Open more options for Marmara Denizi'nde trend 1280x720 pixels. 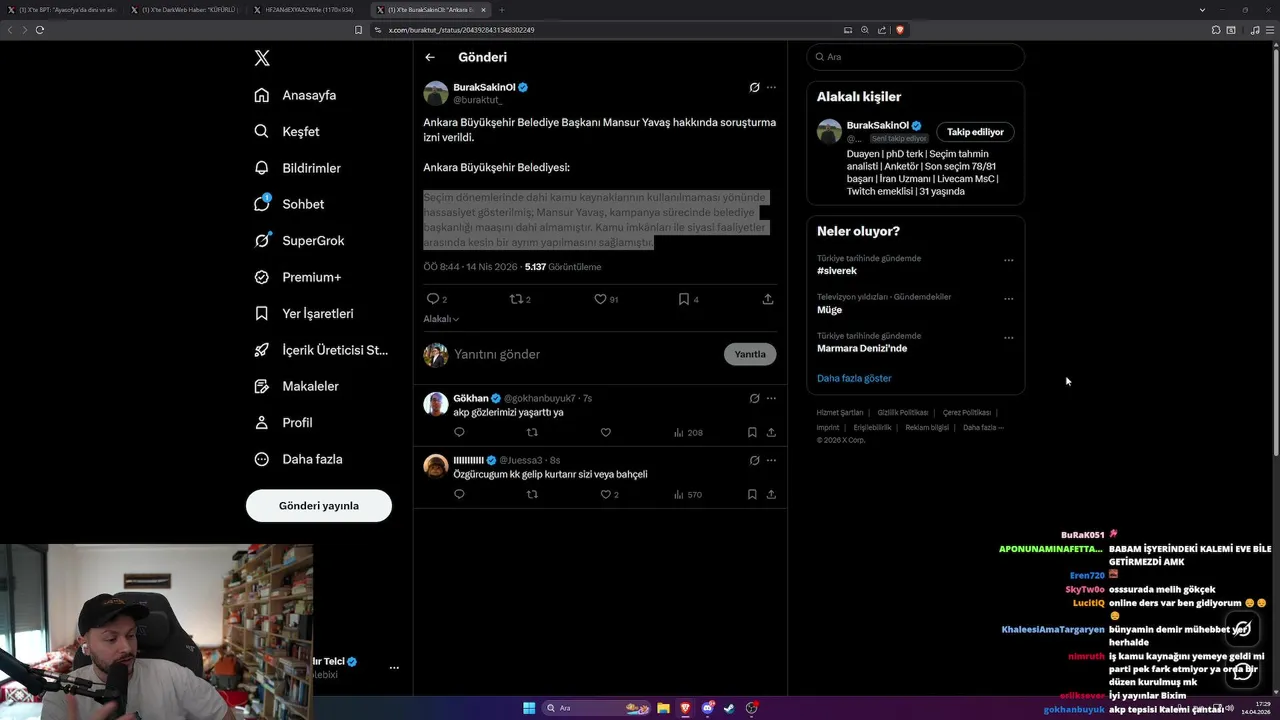click(x=1008, y=337)
